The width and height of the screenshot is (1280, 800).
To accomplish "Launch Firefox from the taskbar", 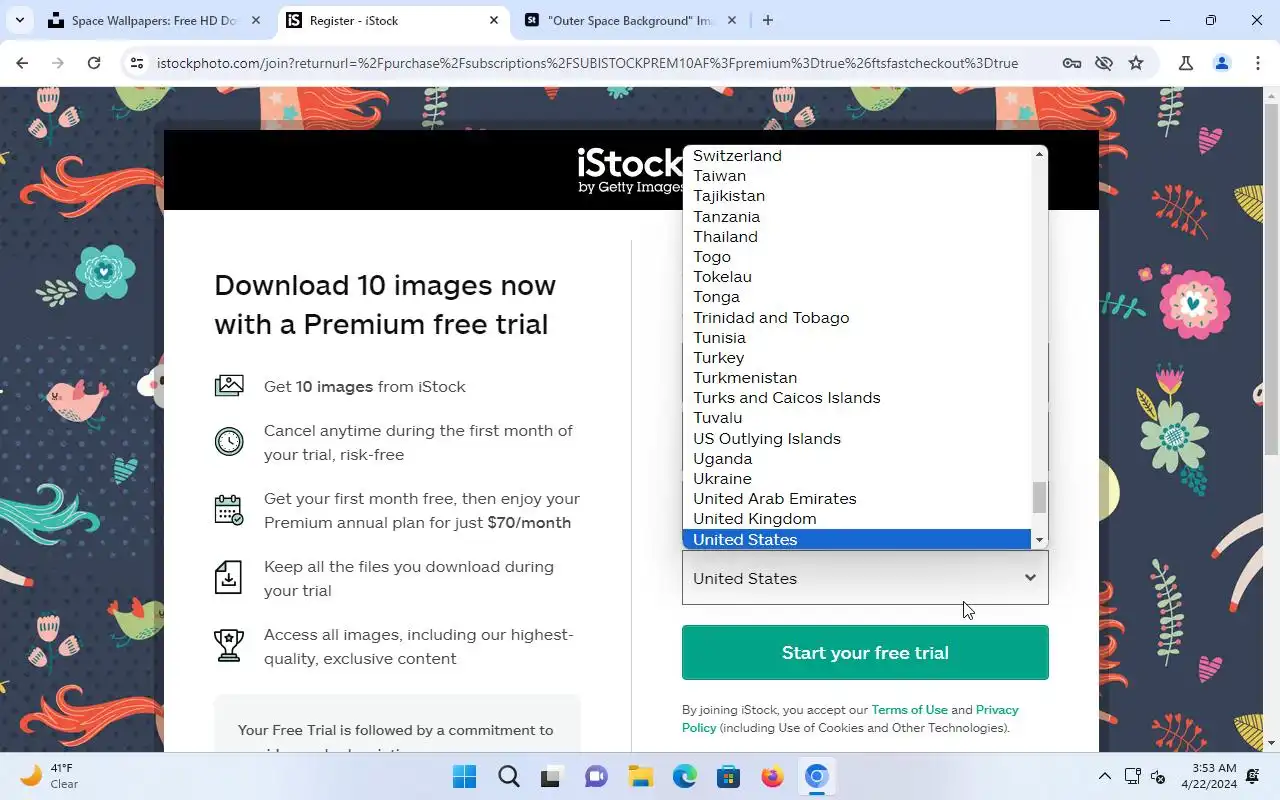I will click(x=773, y=777).
